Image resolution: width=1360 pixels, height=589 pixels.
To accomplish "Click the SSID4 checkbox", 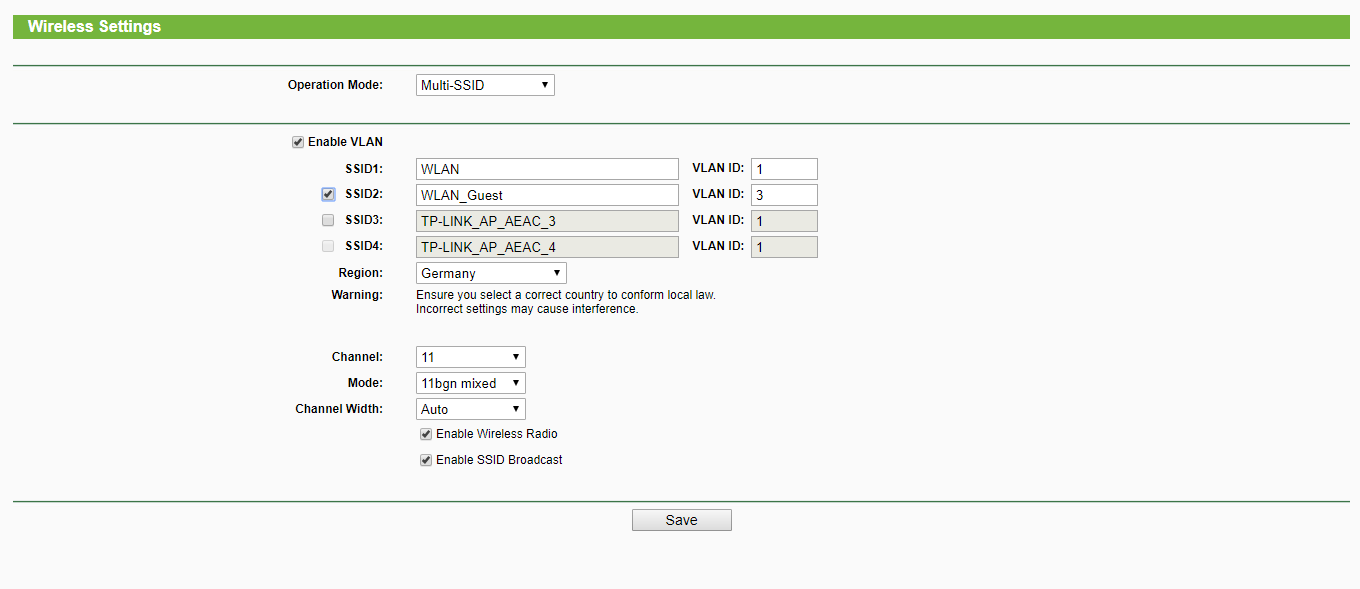I will tap(328, 246).
